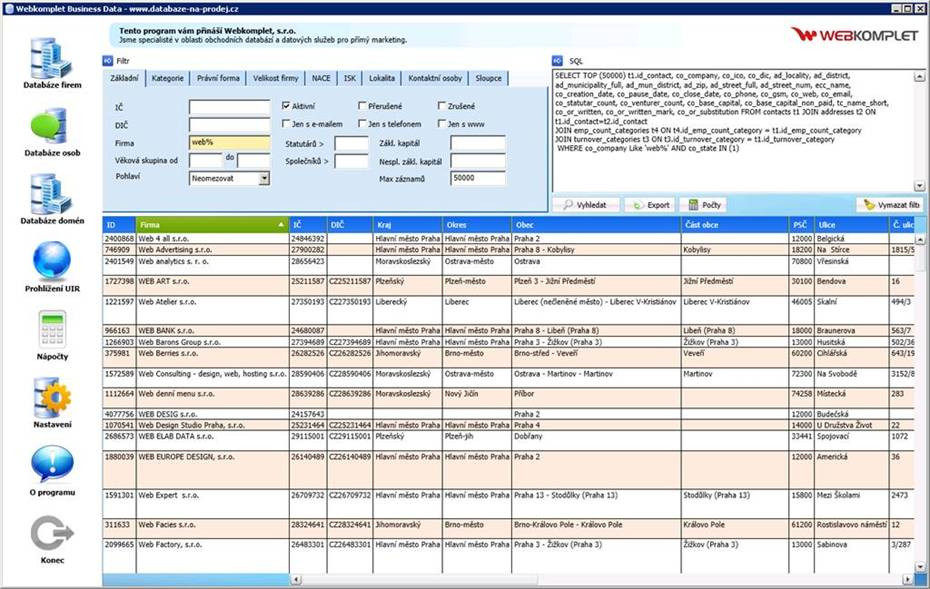930x589 pixels.
Task: Click the Statutárů input field
Action: click(351, 143)
